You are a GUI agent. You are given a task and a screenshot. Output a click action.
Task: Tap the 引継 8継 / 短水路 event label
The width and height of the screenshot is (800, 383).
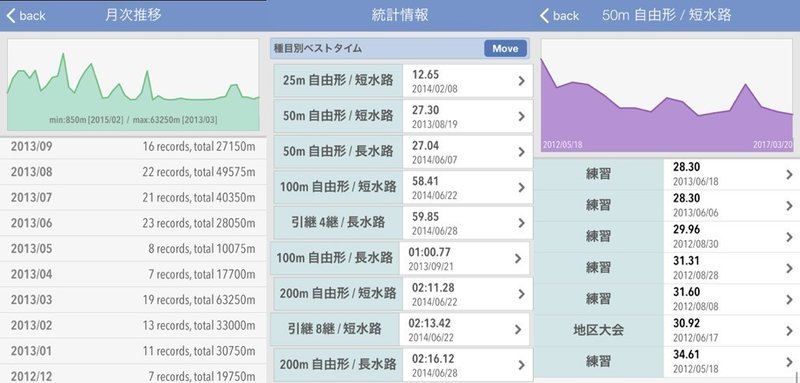pyautogui.click(x=334, y=329)
